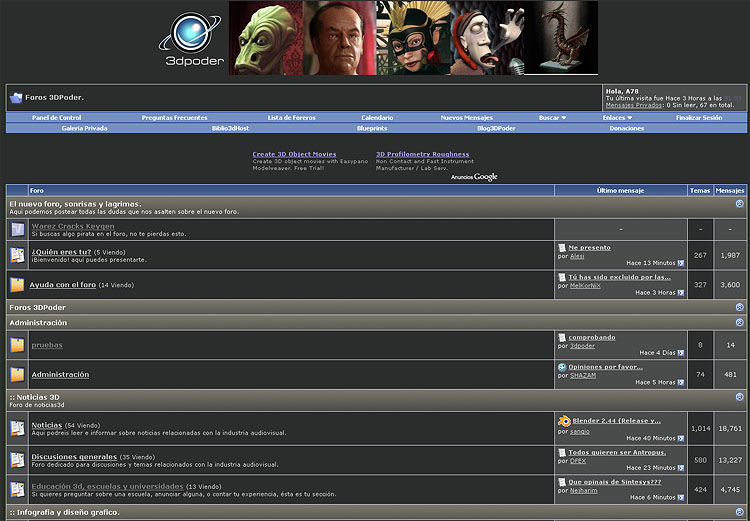This screenshot has height=521, width=750.
Task: Collapse the Administración category section
Action: [x=739, y=322]
